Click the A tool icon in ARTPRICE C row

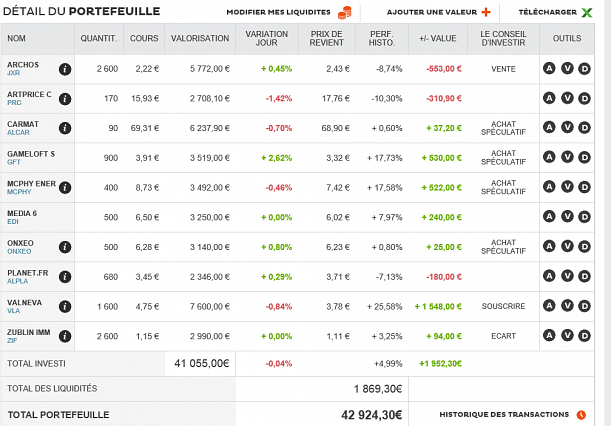tap(549, 98)
